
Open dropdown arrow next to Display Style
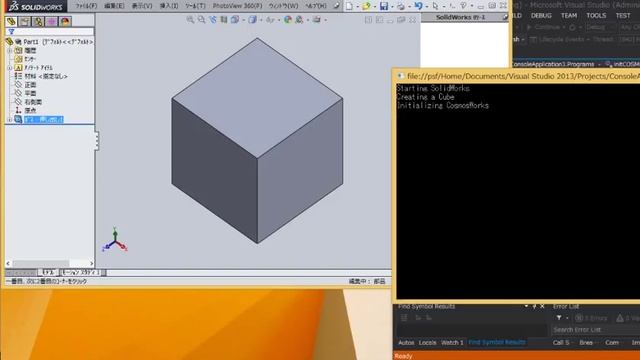260,20
